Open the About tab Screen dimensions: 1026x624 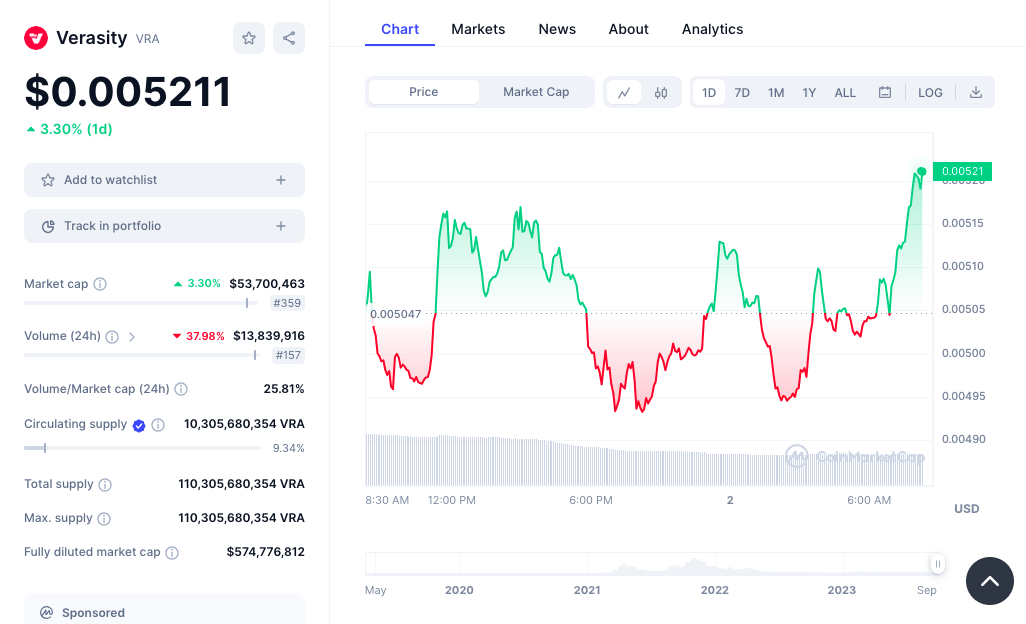point(628,29)
